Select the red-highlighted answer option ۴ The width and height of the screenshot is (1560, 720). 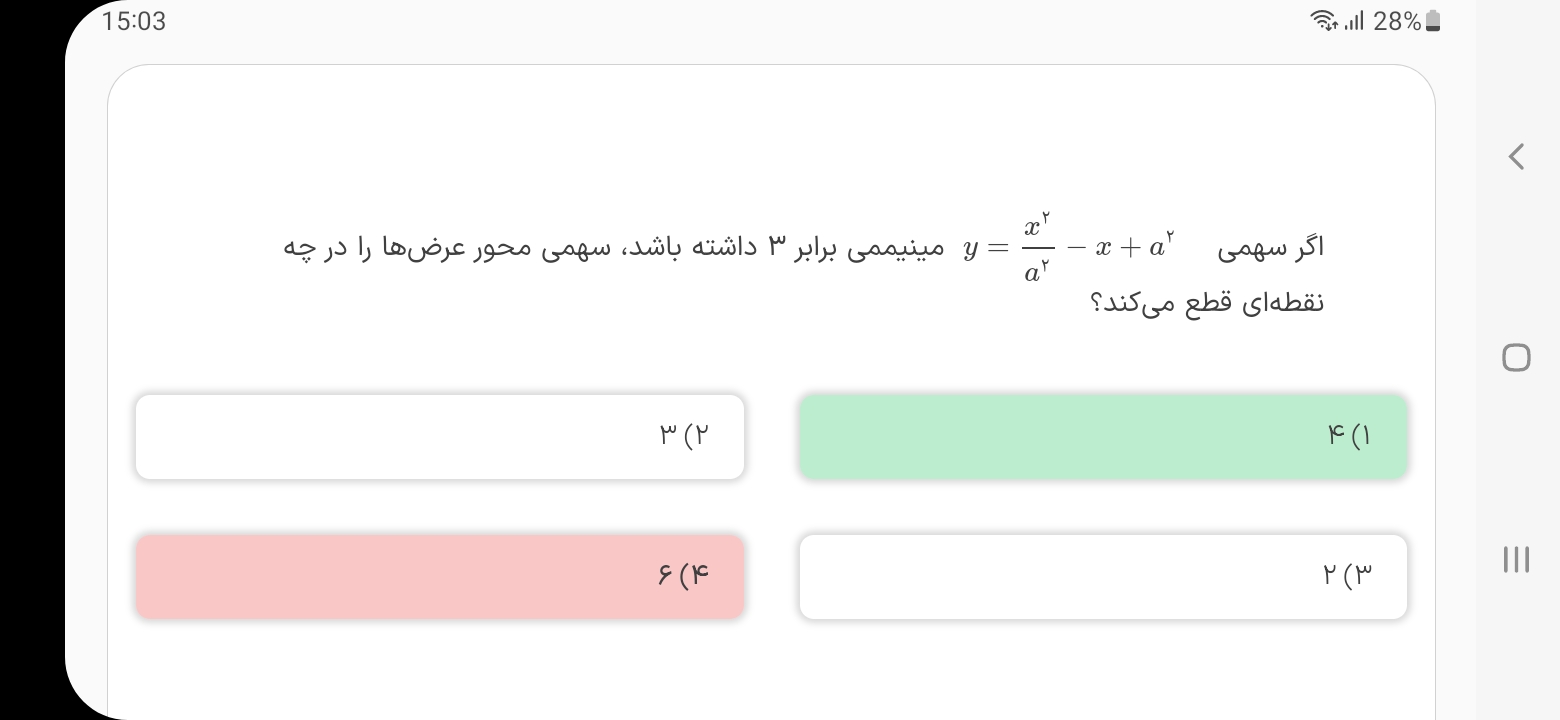pyautogui.click(x=440, y=577)
